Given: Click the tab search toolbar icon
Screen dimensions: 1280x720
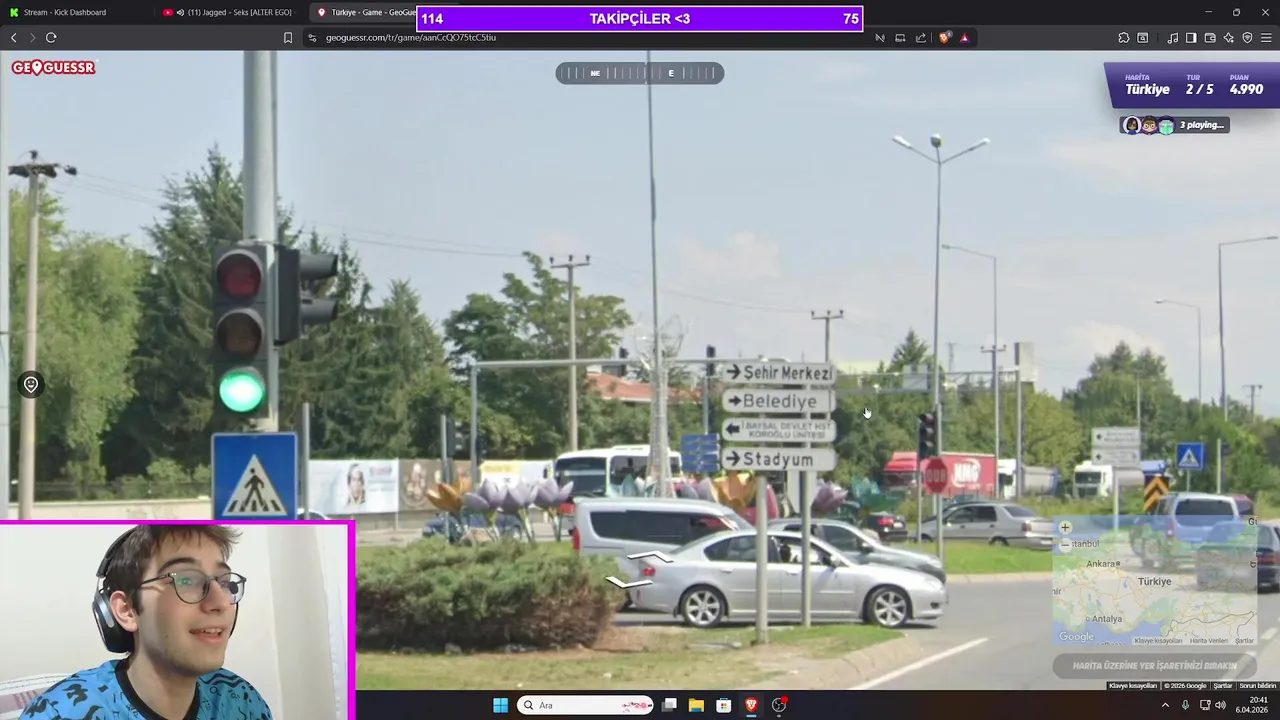Looking at the screenshot, I should click(1143, 37).
